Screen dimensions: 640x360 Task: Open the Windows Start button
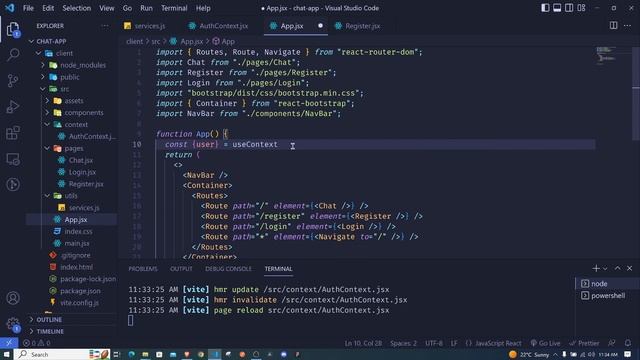(7, 354)
